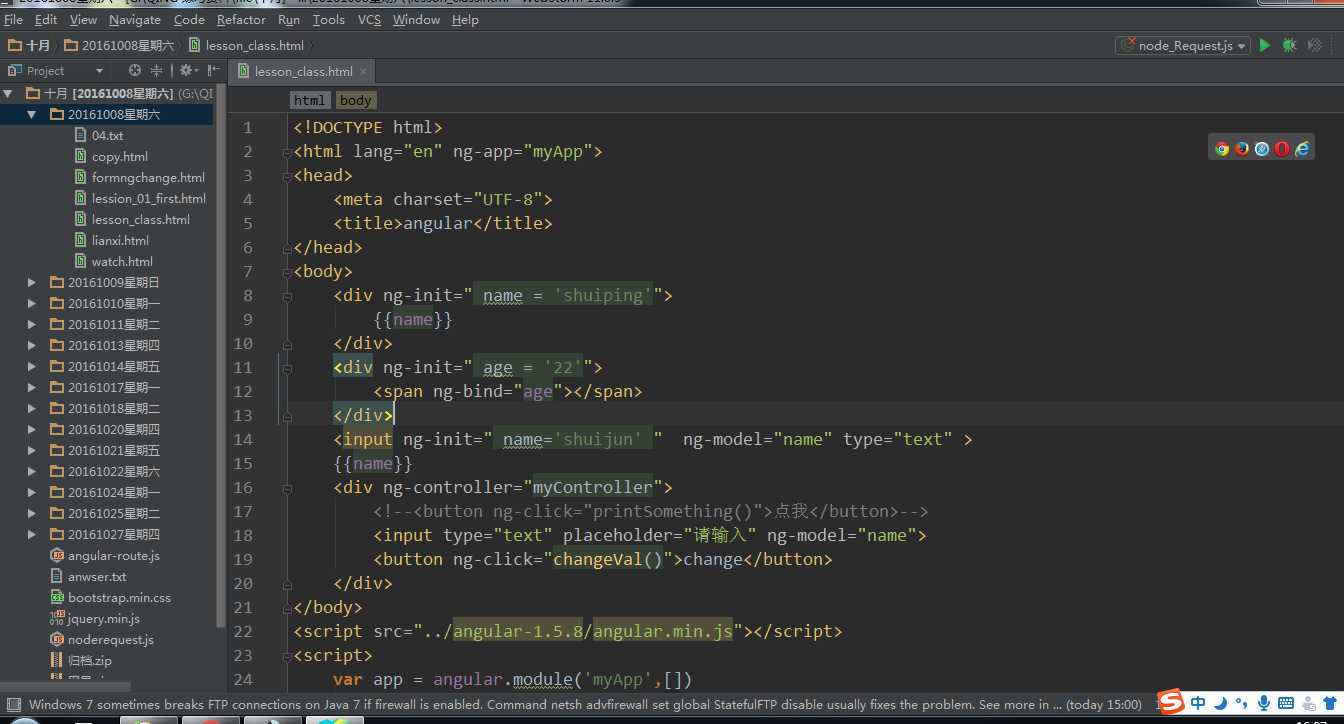Open preview in Opera browser
This screenshot has height=724, width=1344.
[x=1282, y=149]
